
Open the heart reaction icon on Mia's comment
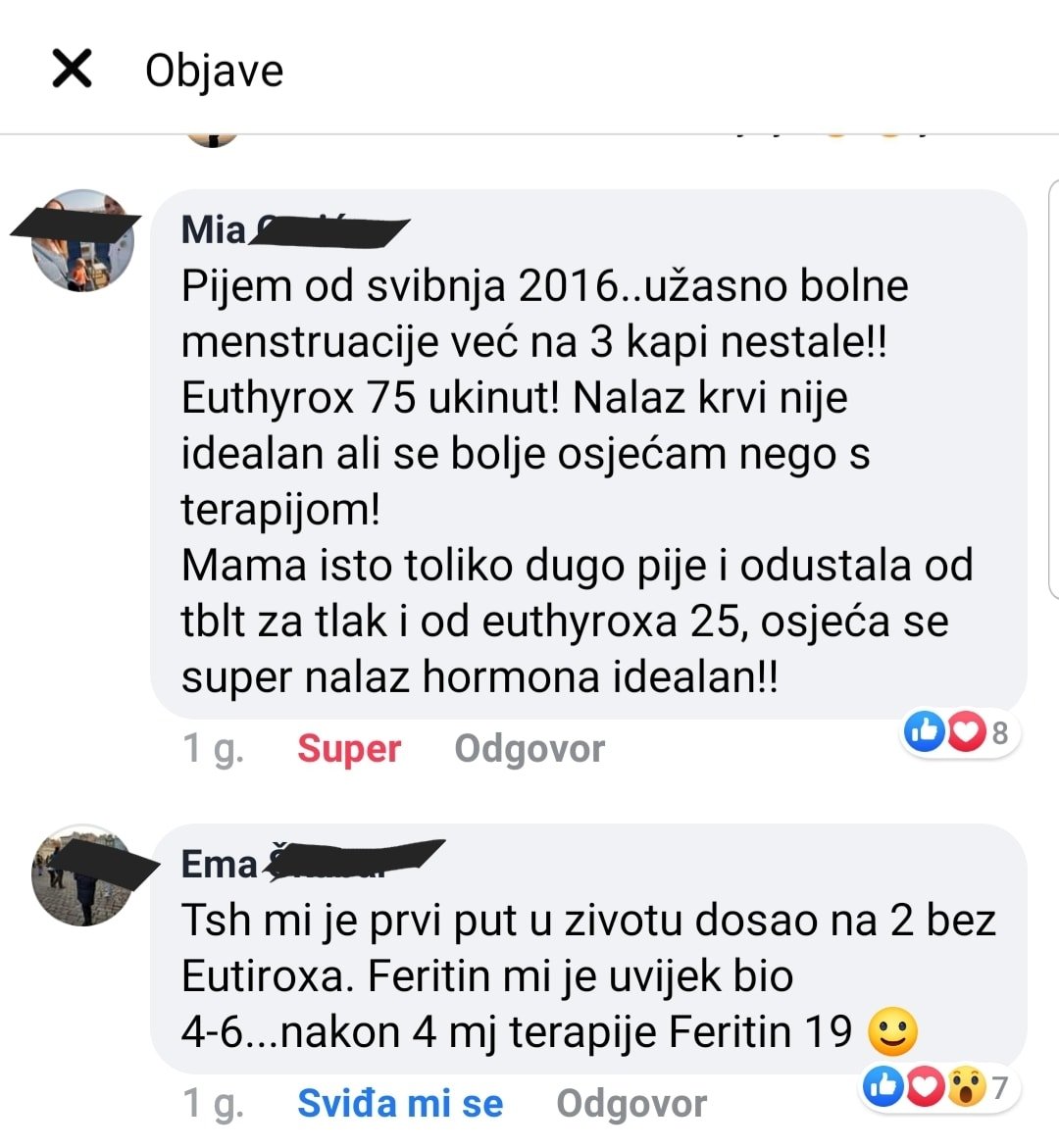(x=966, y=731)
